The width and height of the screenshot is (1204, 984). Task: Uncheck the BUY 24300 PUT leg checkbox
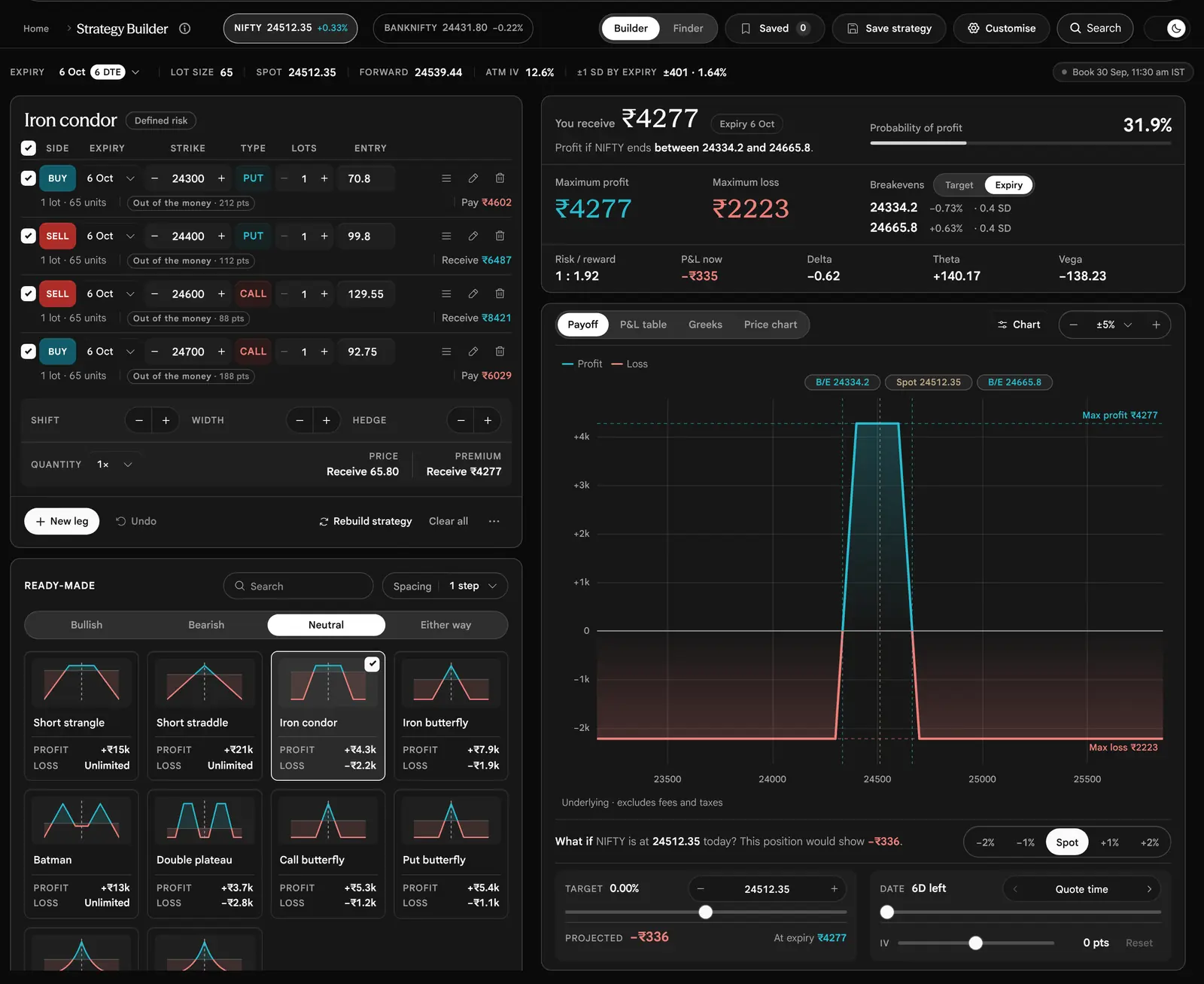[x=29, y=178]
